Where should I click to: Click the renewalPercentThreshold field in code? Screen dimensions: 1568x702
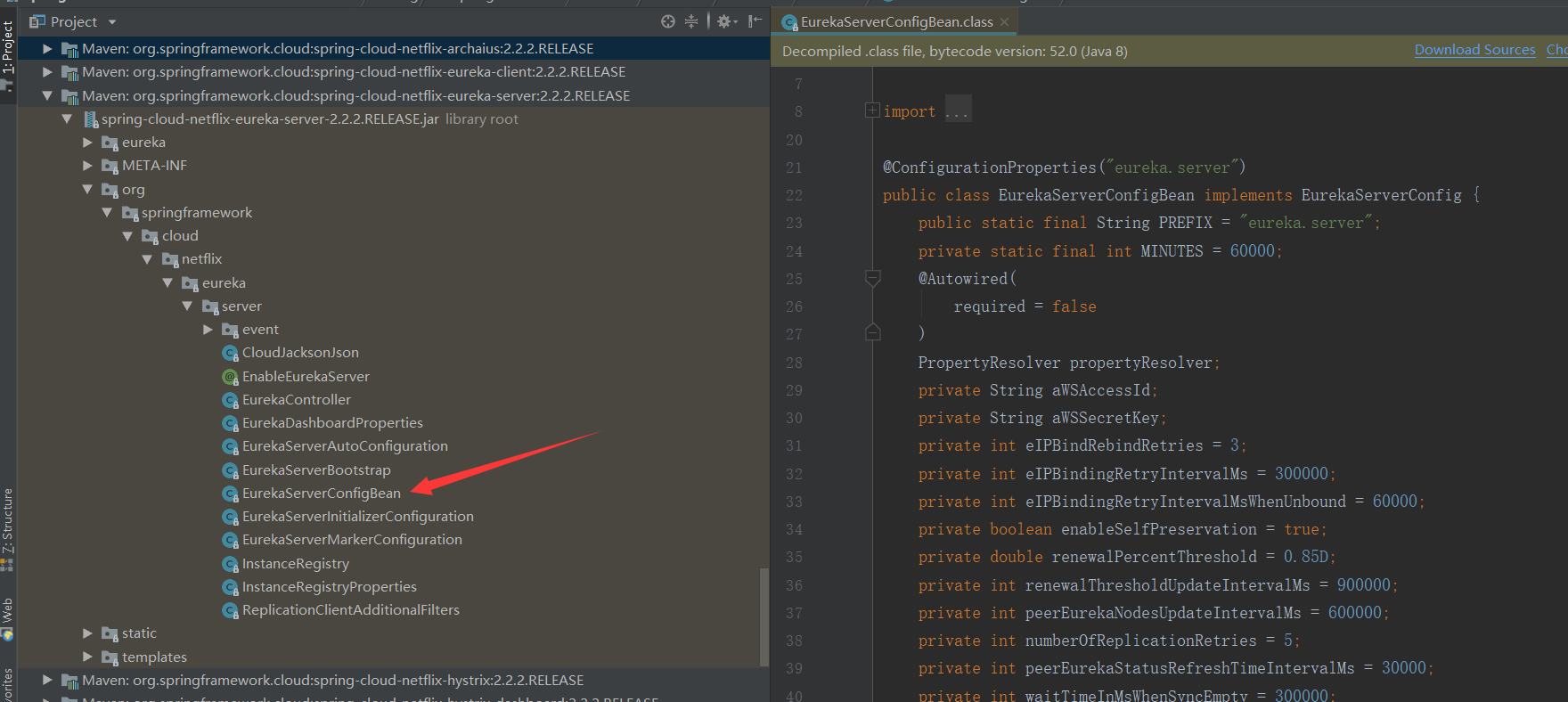1154,557
